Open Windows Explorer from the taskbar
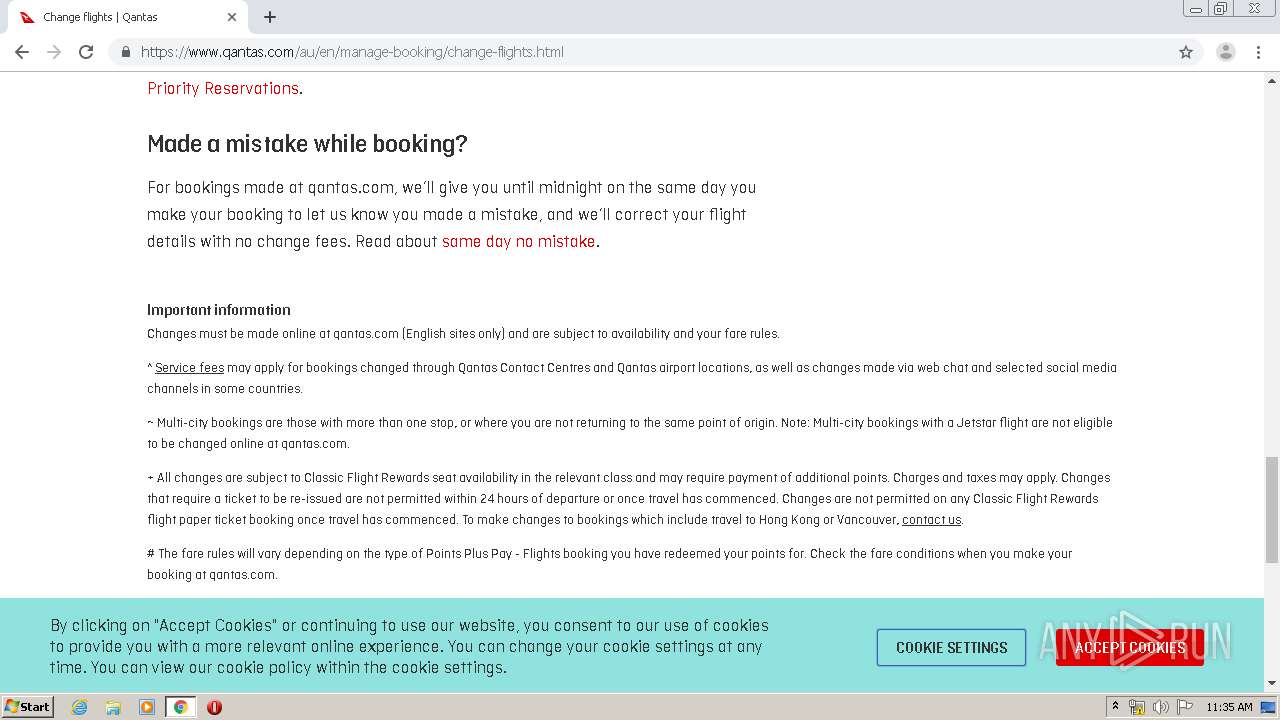Screen dimensions: 1280x720 (113, 707)
